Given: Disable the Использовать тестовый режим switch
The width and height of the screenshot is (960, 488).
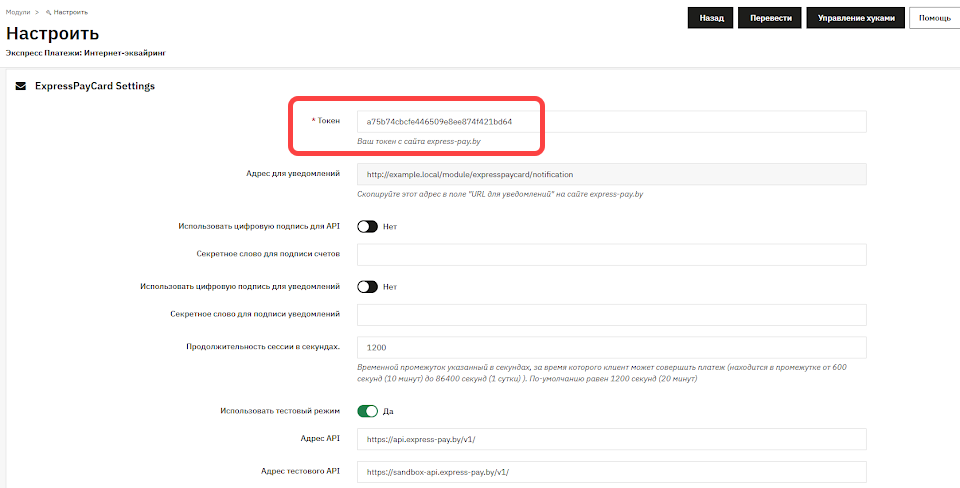Looking at the screenshot, I should pos(368,411).
